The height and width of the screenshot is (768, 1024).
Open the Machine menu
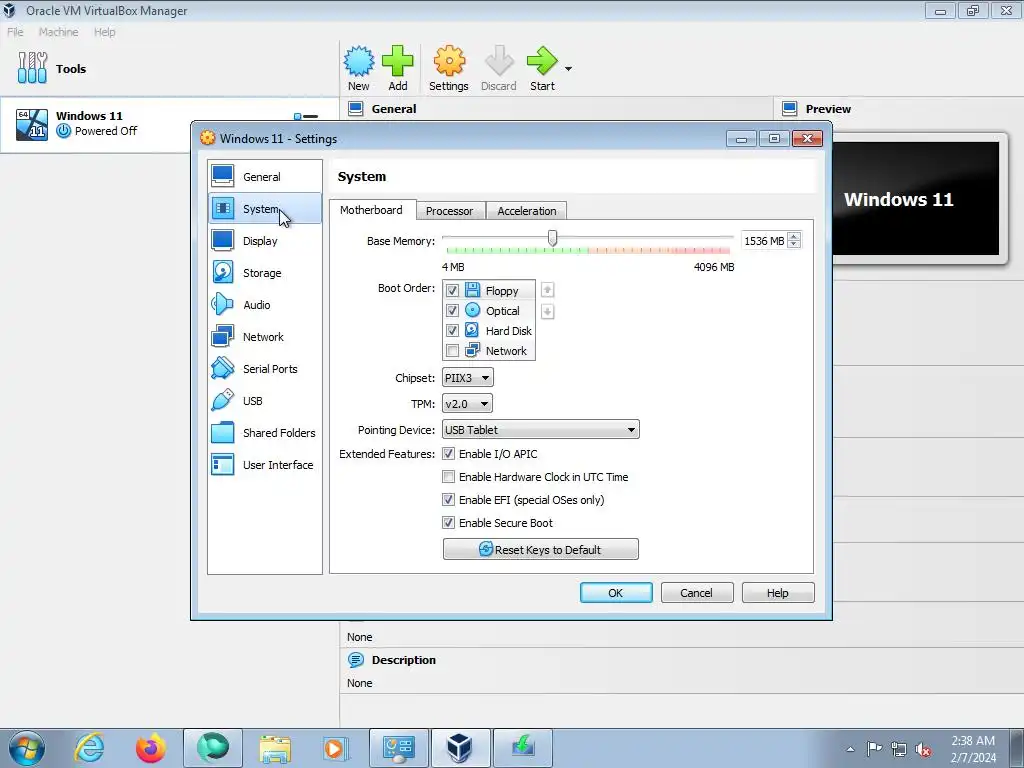58,32
